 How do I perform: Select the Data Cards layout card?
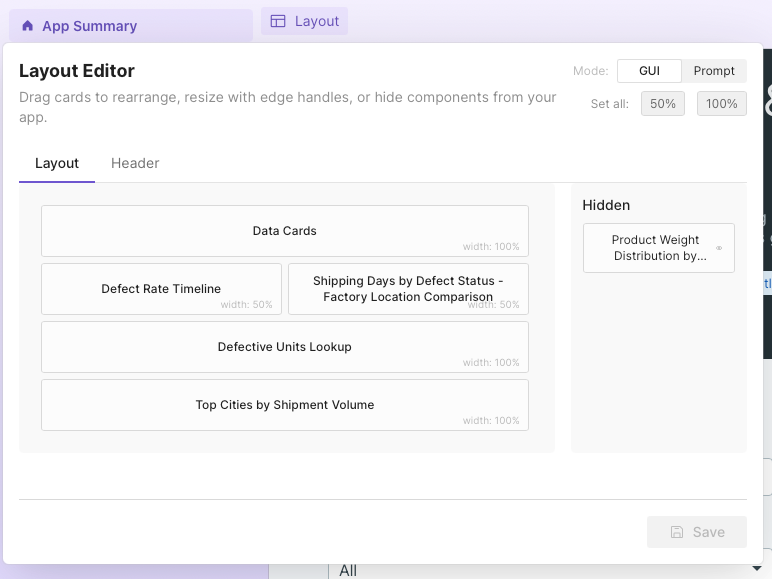[x=284, y=231]
